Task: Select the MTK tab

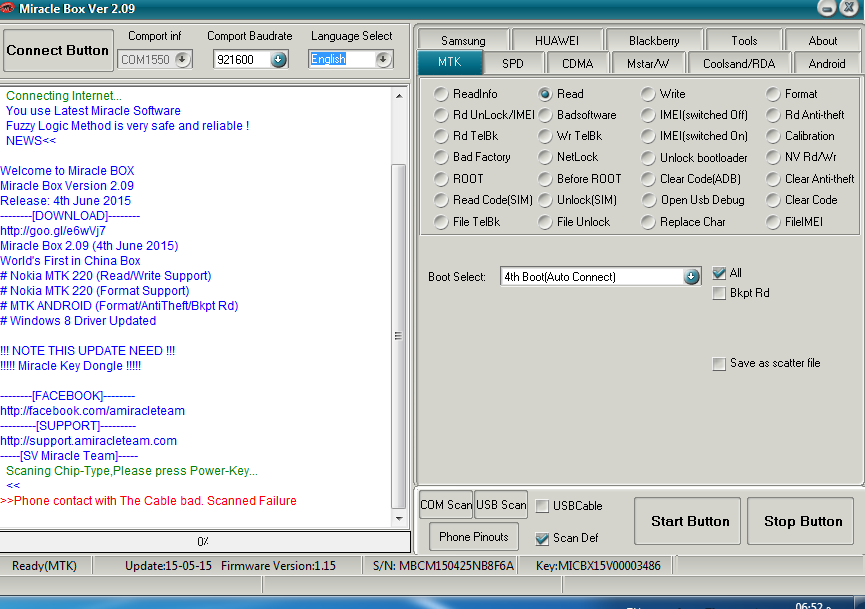Action: (x=450, y=62)
